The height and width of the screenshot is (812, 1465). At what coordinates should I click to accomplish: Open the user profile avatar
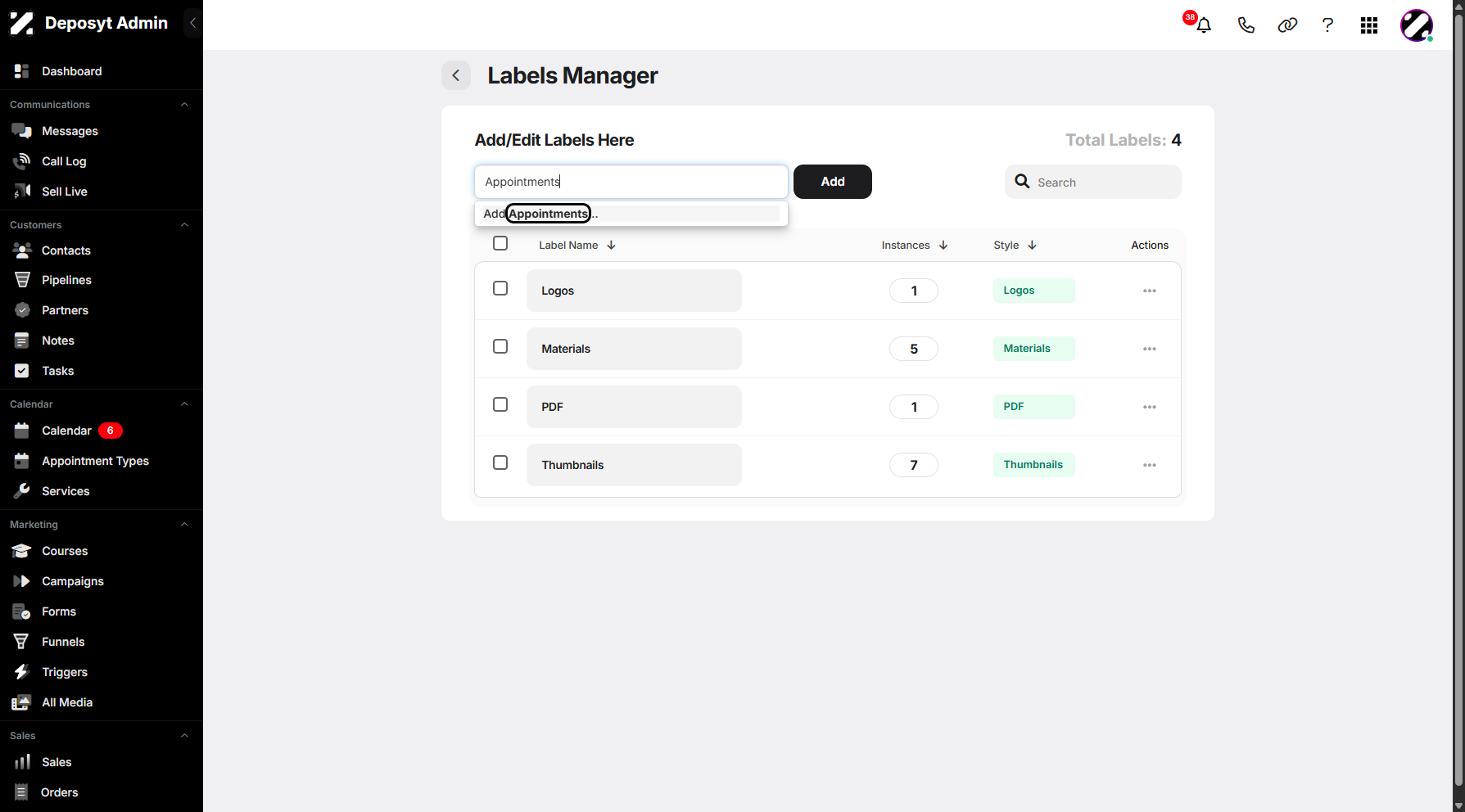click(1417, 25)
